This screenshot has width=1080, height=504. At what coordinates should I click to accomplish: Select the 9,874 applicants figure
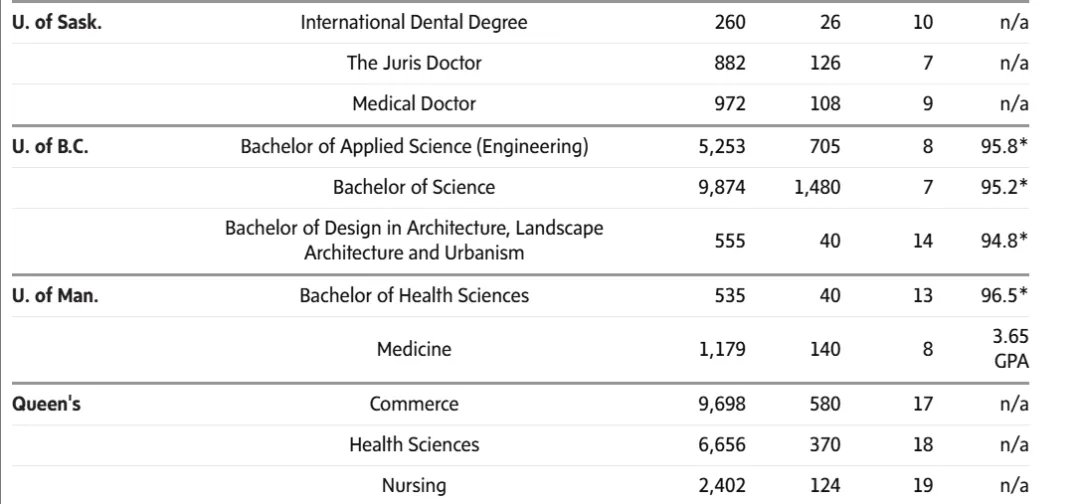(722, 187)
